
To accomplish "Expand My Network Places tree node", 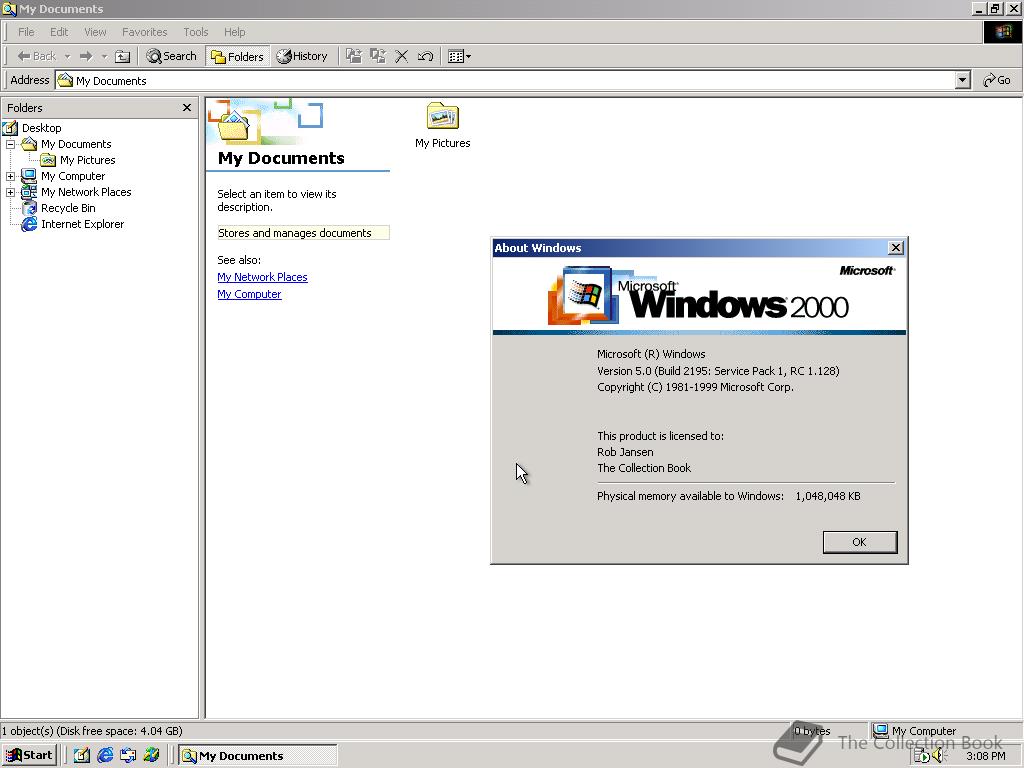I will coord(10,192).
